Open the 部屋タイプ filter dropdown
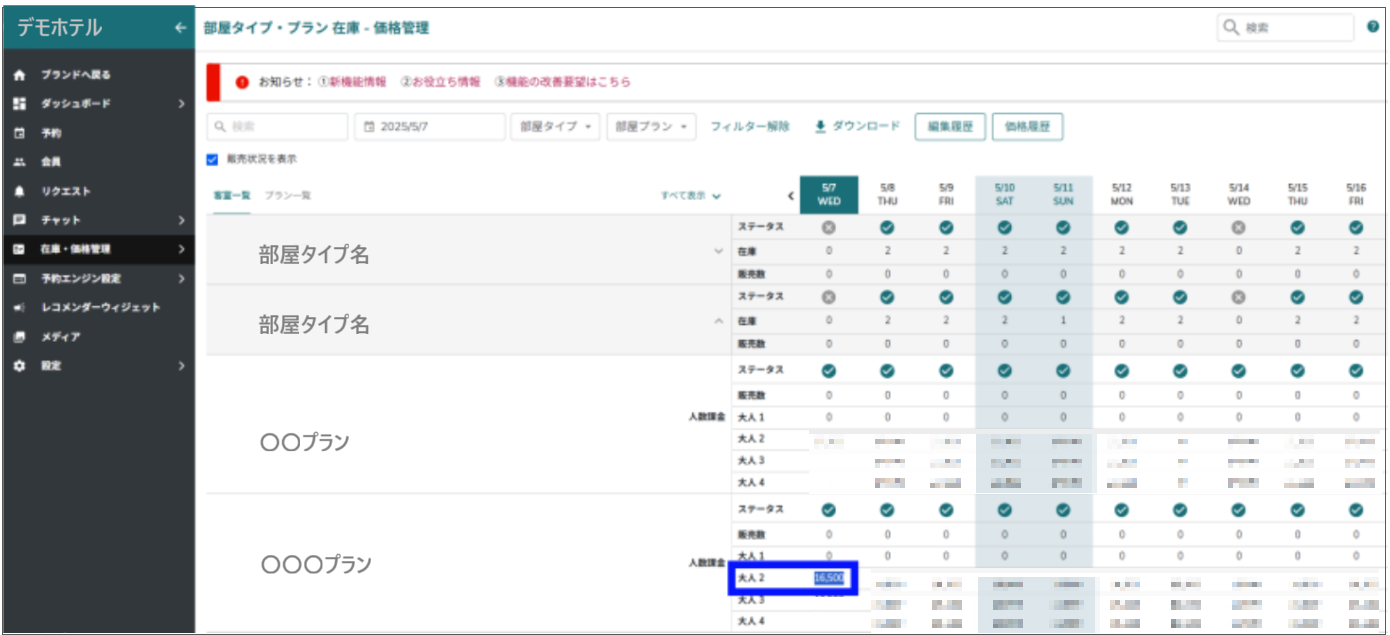1390x635 pixels. pyautogui.click(x=554, y=127)
